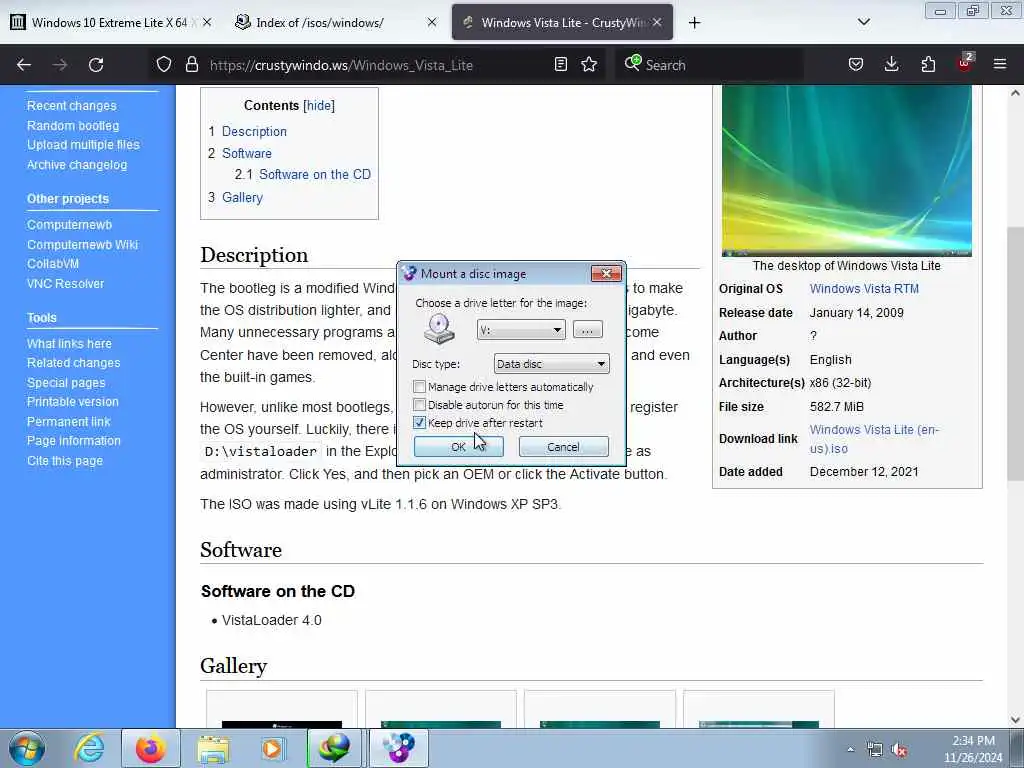This screenshot has height=768, width=1024.
Task: Click the scroll down arrow of scrollbar
Action: [x=1015, y=720]
